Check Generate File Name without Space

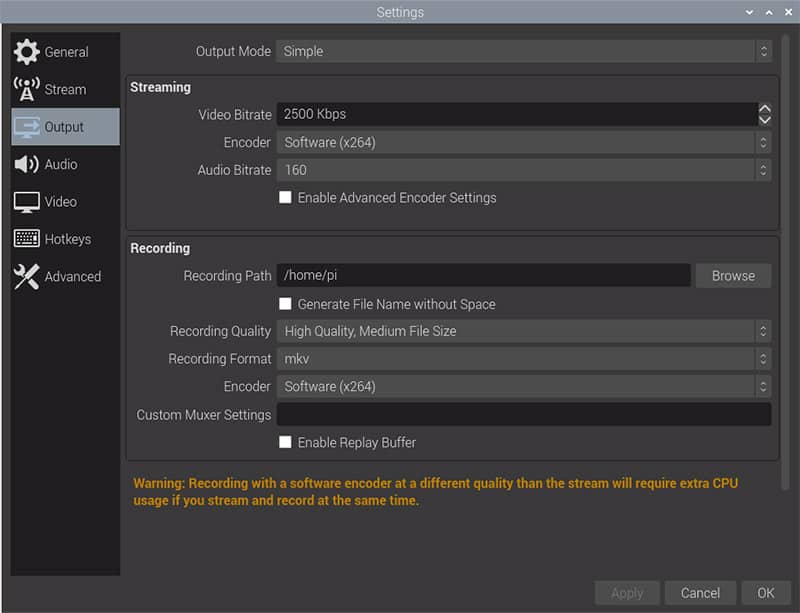tap(285, 304)
